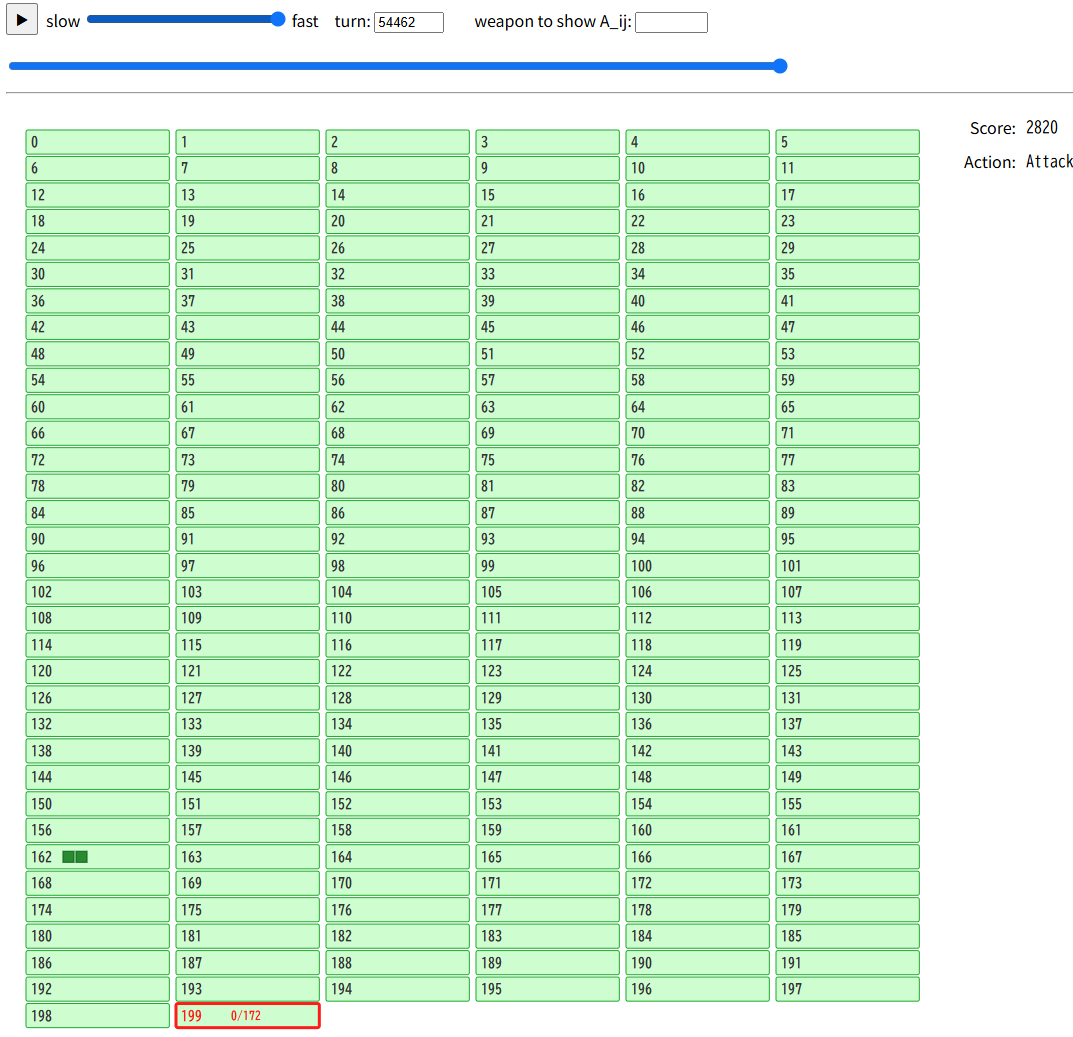Select cell 8

click(x=398, y=168)
